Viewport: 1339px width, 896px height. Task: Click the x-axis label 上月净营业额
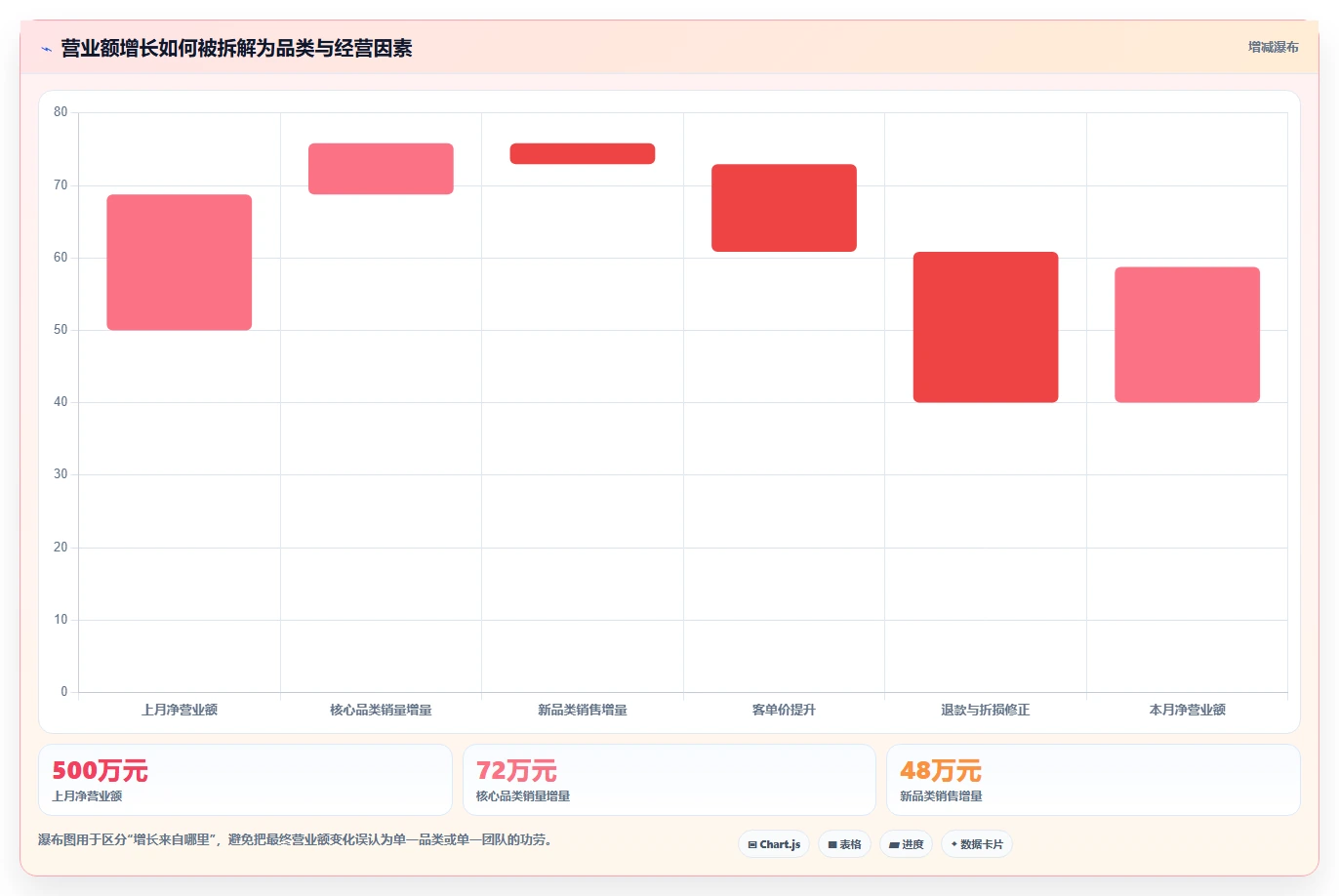[x=180, y=710]
